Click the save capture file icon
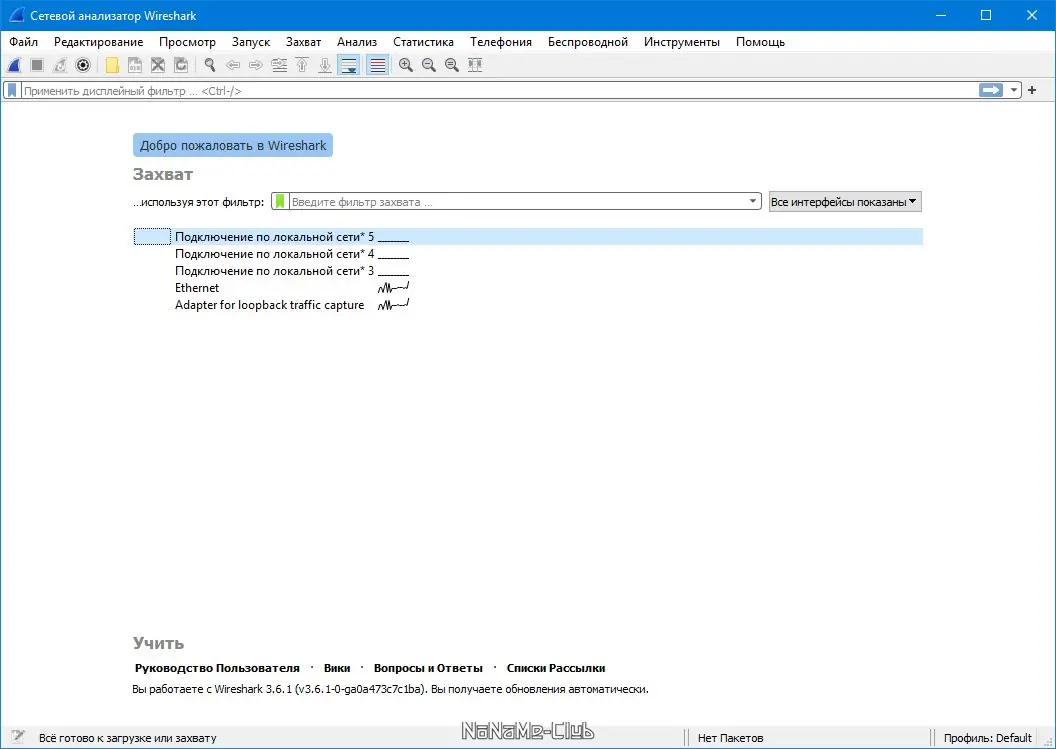 [135, 65]
